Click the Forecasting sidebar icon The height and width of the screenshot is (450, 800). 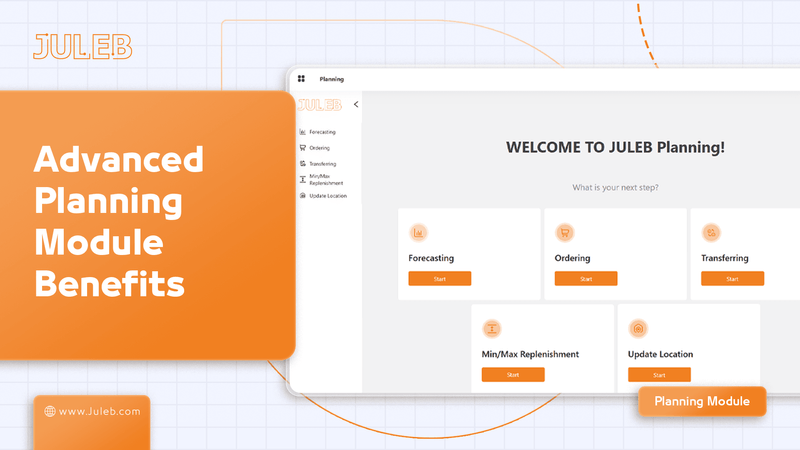pyautogui.click(x=302, y=132)
